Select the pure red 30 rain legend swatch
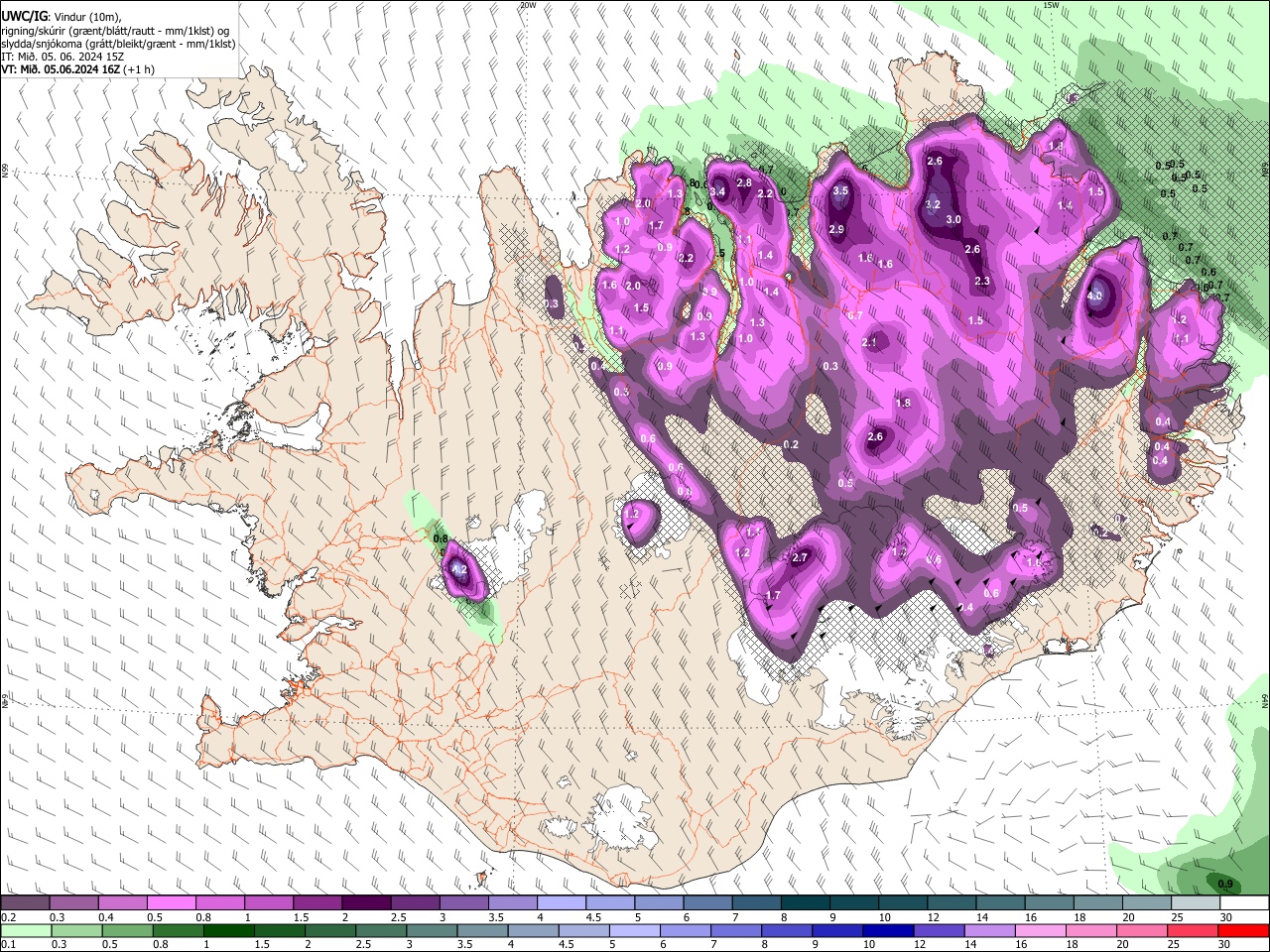Screen dimensions: 1270x952 pos(1244,931)
